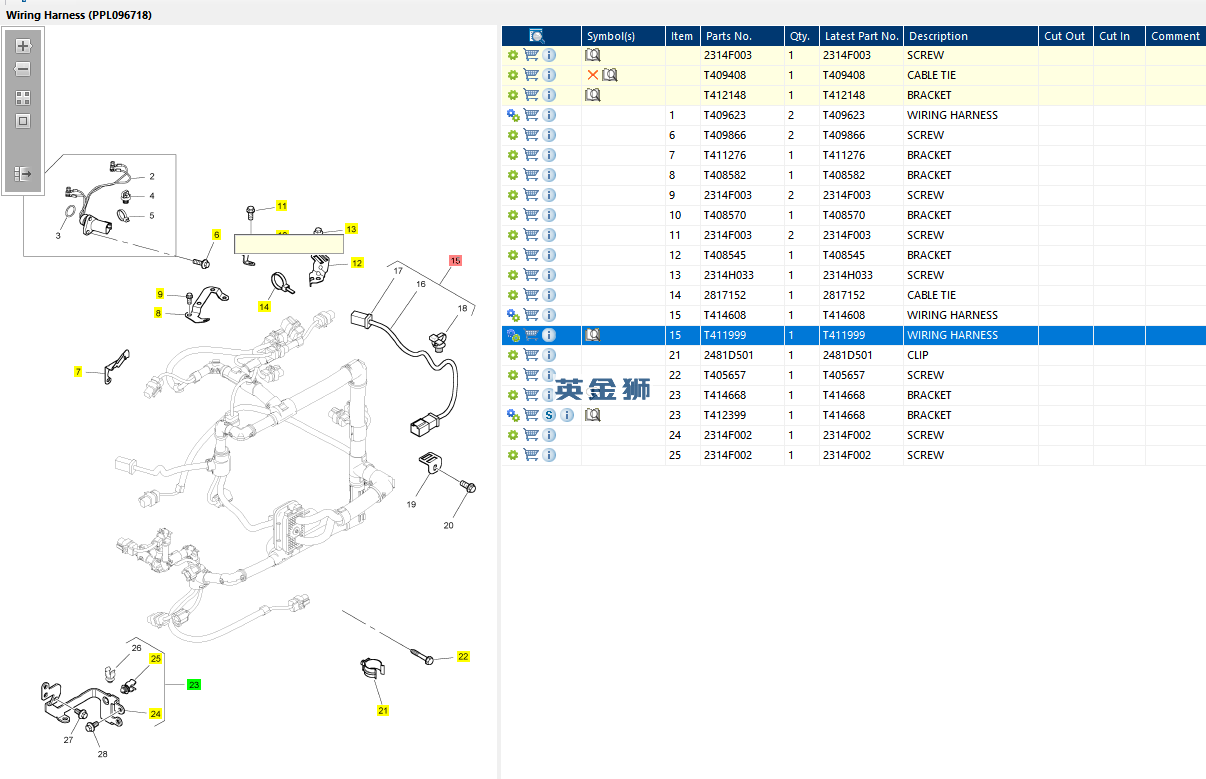Image resolution: width=1206 pixels, height=779 pixels.
Task: Zoom out of the wiring diagram
Action: tap(23, 70)
